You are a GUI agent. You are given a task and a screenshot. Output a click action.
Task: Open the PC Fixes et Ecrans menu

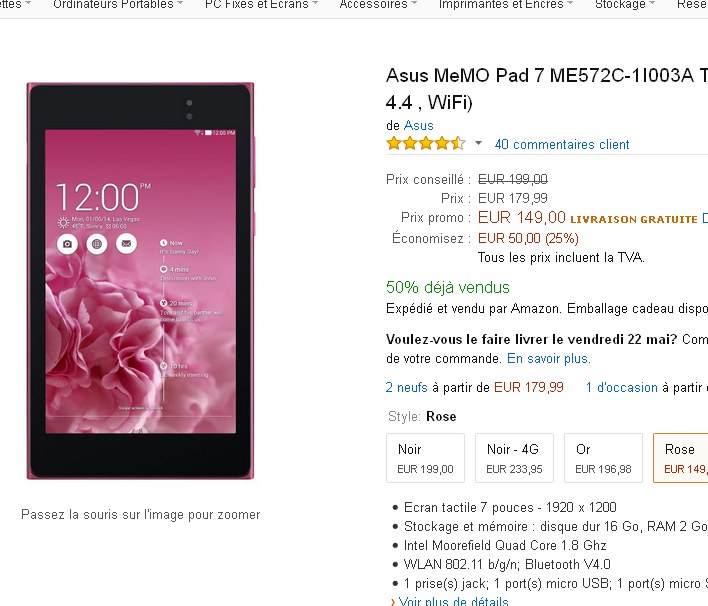click(256, 5)
